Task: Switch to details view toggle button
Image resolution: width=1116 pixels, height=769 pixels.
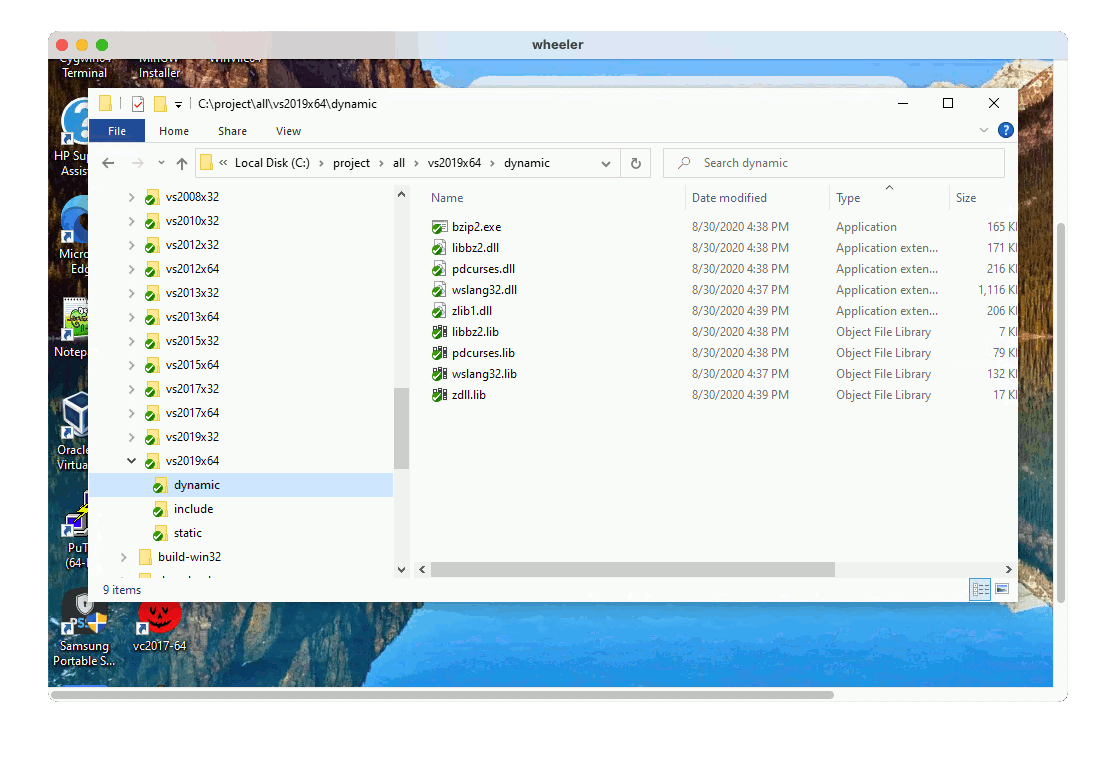Action: tap(979, 589)
